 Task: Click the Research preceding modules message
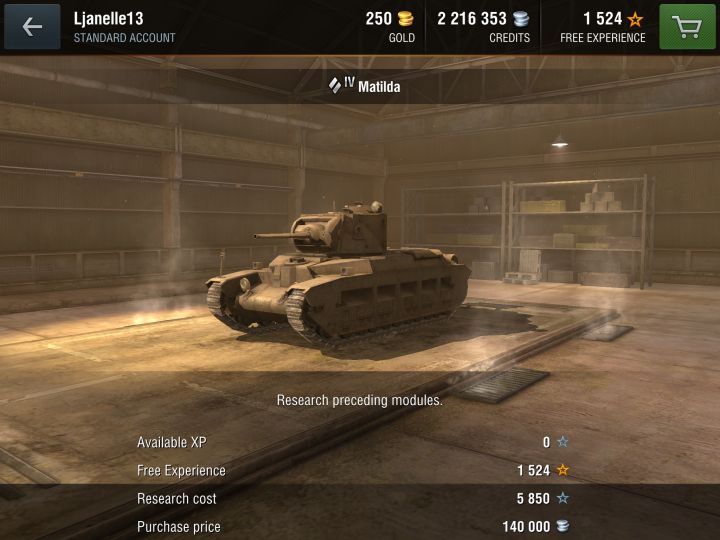(360, 400)
